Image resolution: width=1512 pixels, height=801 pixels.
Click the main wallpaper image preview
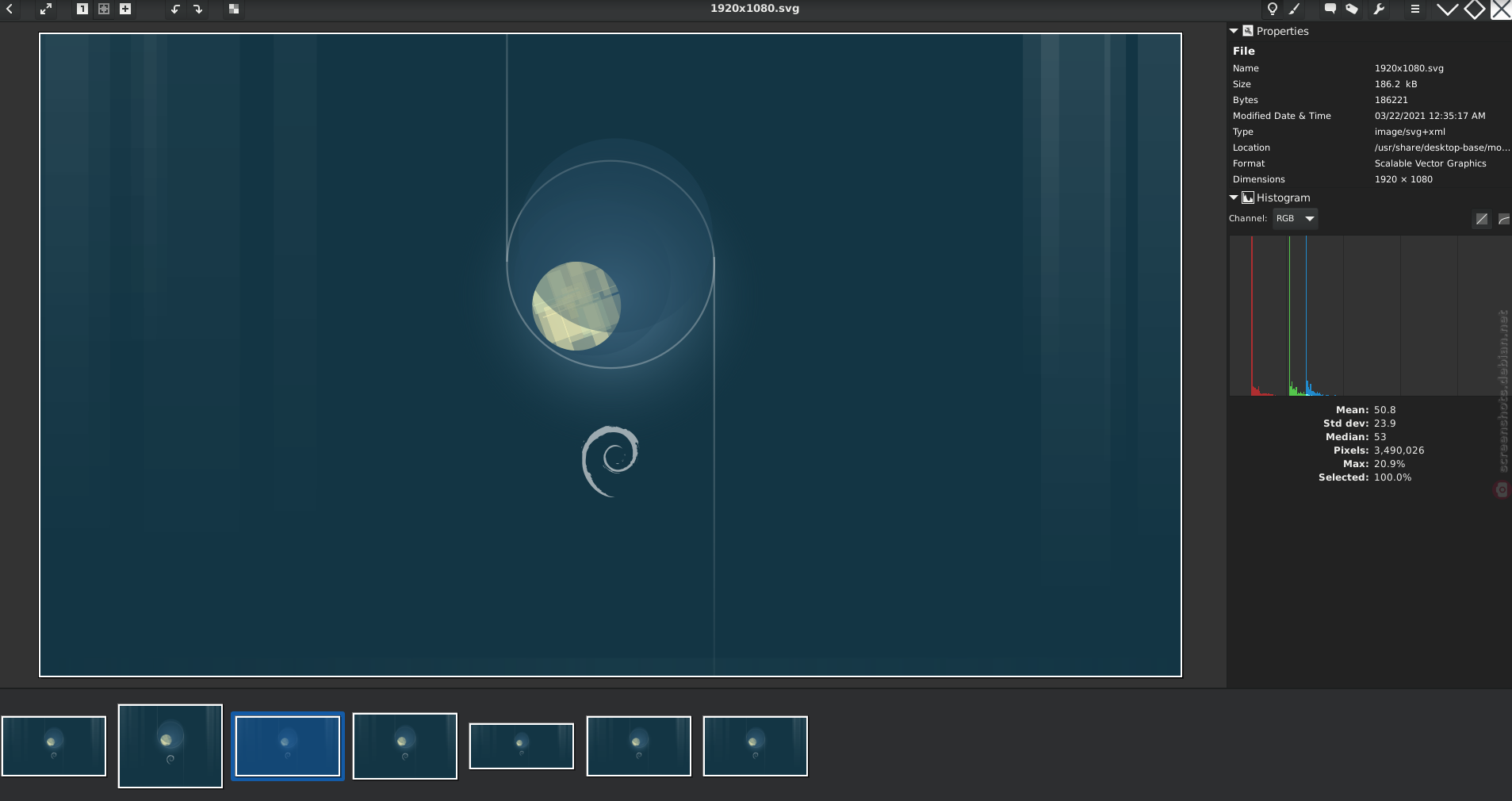[x=611, y=355]
